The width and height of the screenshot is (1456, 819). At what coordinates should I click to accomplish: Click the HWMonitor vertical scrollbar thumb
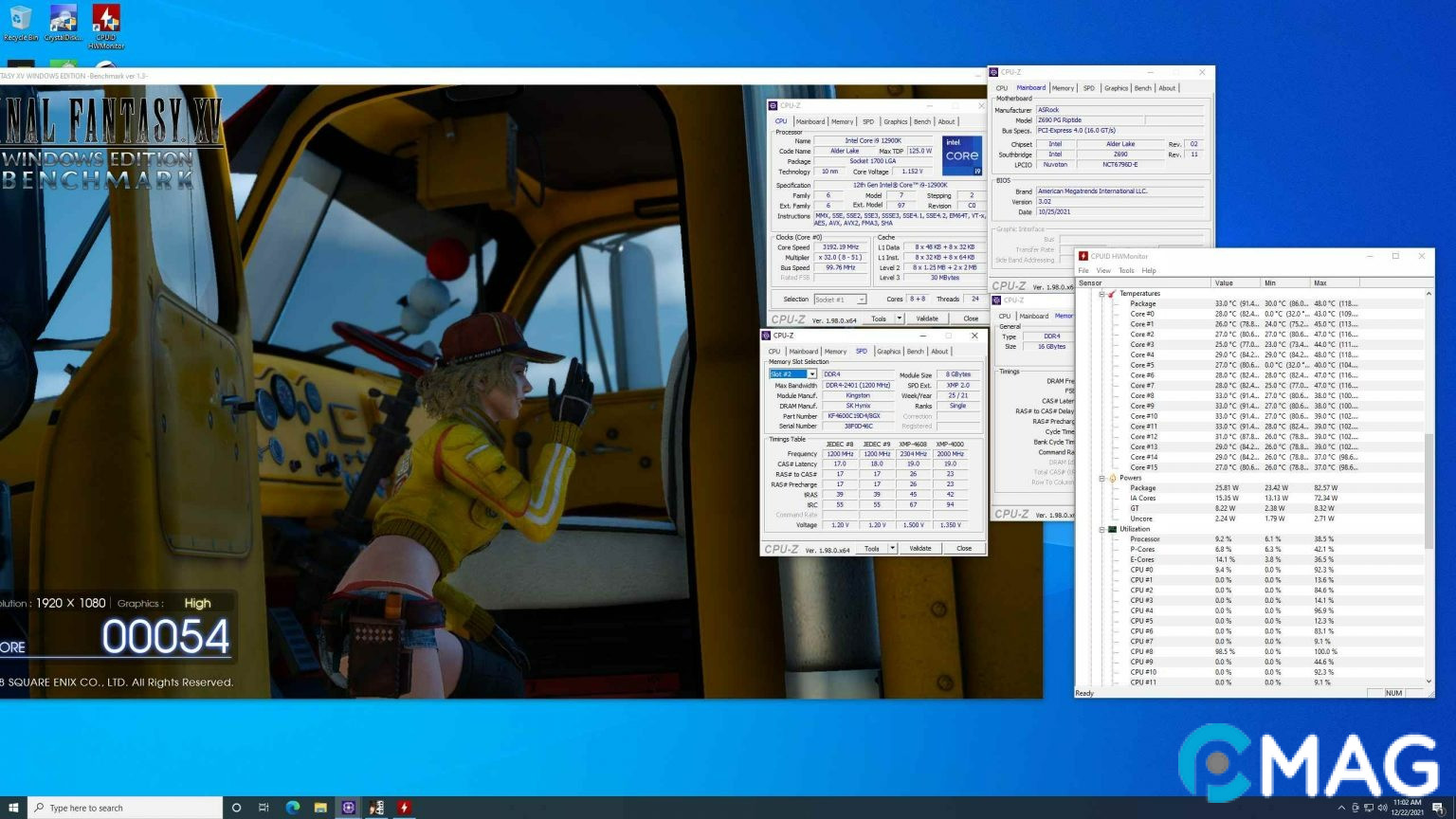[1429, 491]
